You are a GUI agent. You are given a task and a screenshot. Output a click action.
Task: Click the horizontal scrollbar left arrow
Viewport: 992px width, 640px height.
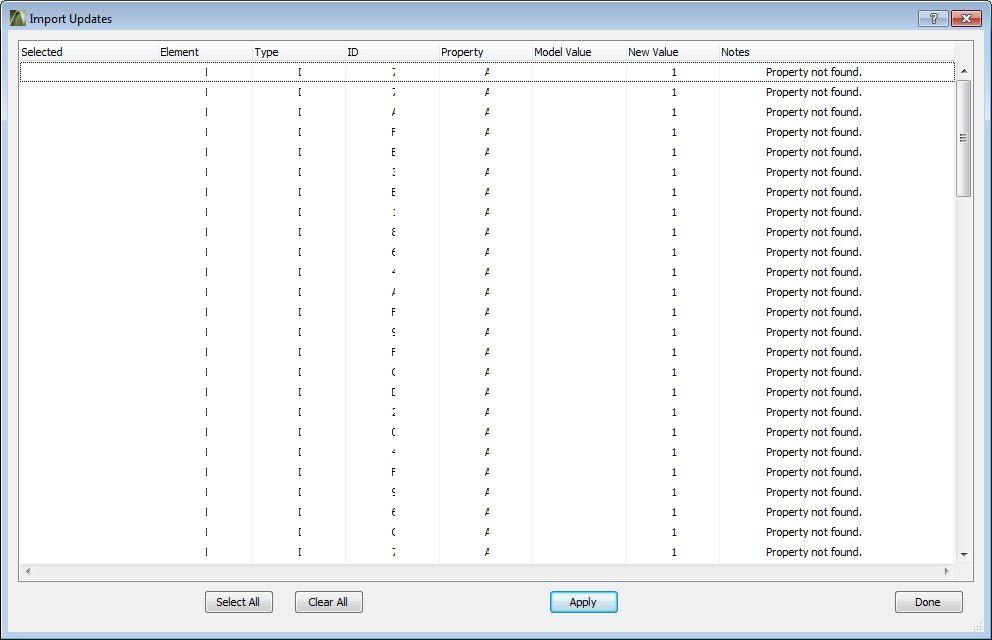coord(26,570)
